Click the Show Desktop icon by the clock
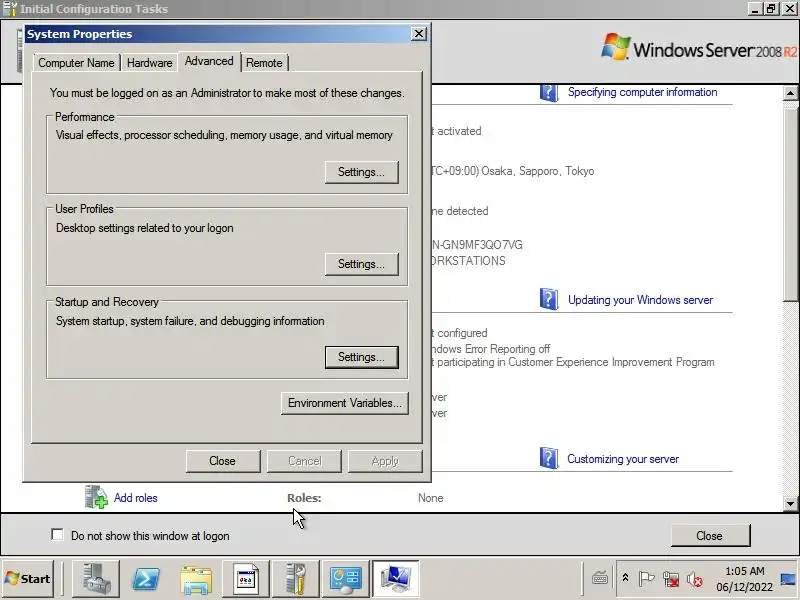Viewport: 800px width, 600px height. click(788, 579)
